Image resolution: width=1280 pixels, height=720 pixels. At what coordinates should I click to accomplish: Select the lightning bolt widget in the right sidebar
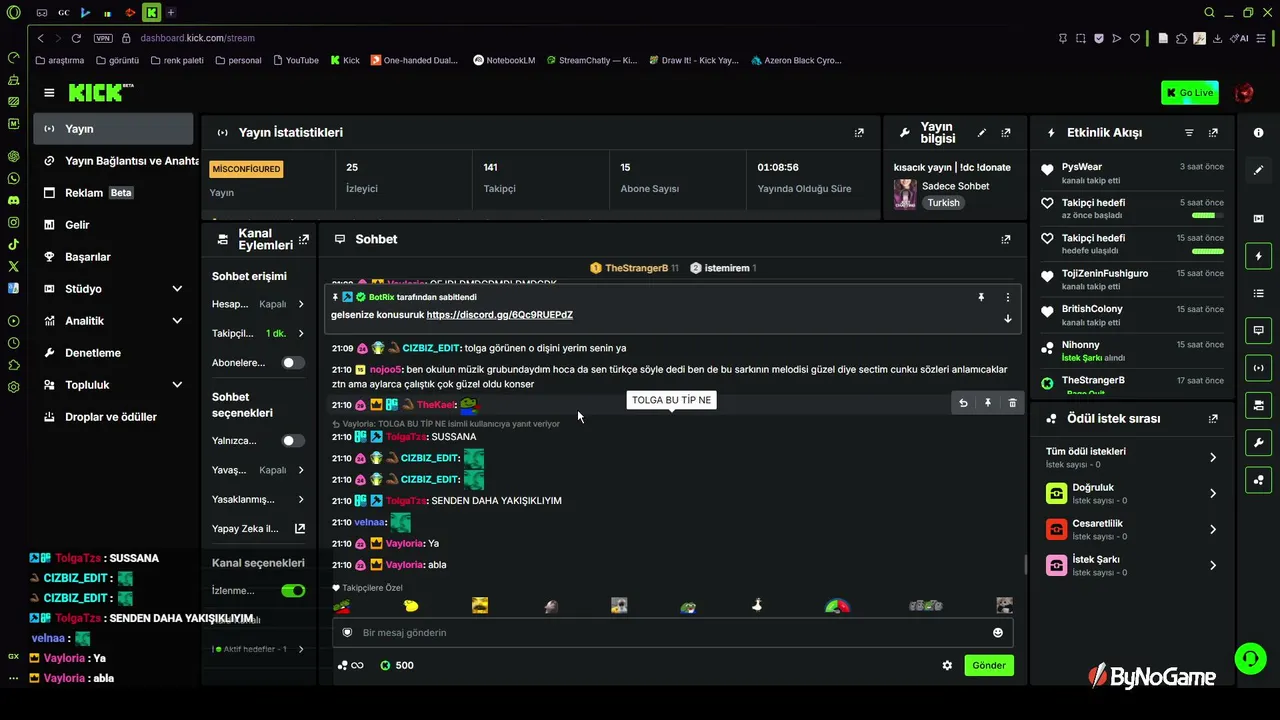tap(1258, 257)
